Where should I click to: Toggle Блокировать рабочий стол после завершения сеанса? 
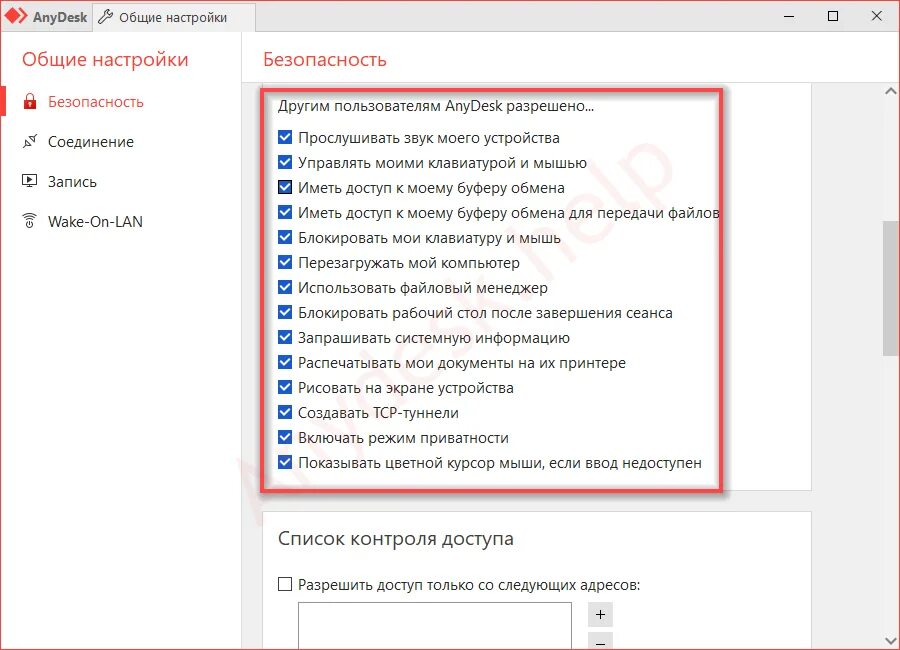click(285, 312)
